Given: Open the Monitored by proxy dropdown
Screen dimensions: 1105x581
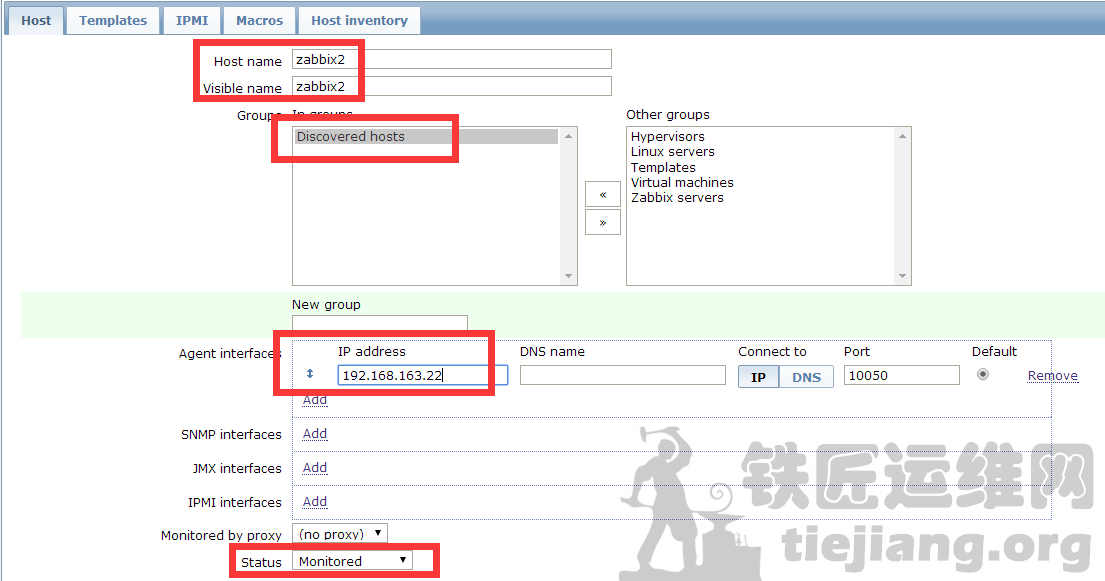Looking at the screenshot, I should click(340, 534).
